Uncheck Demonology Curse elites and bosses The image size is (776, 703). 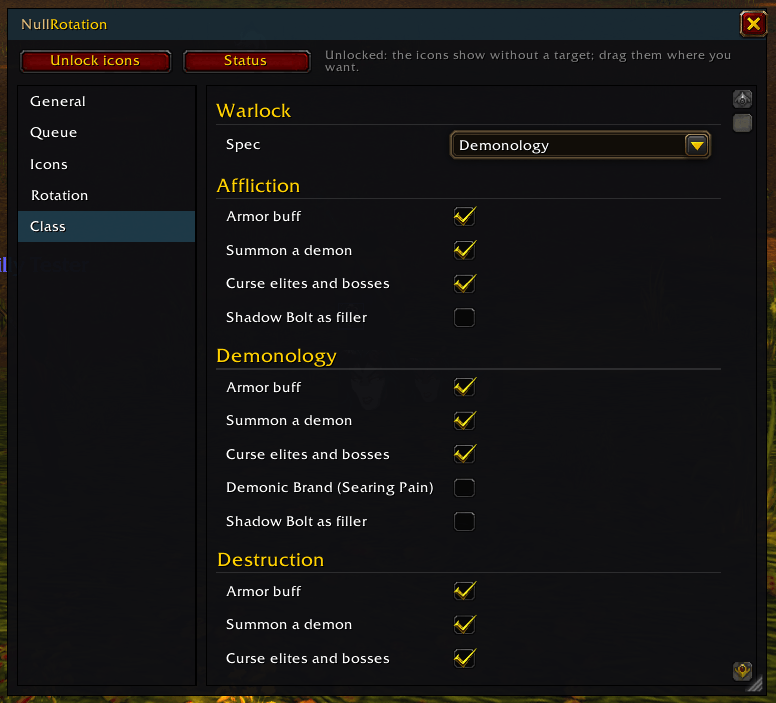pos(464,454)
